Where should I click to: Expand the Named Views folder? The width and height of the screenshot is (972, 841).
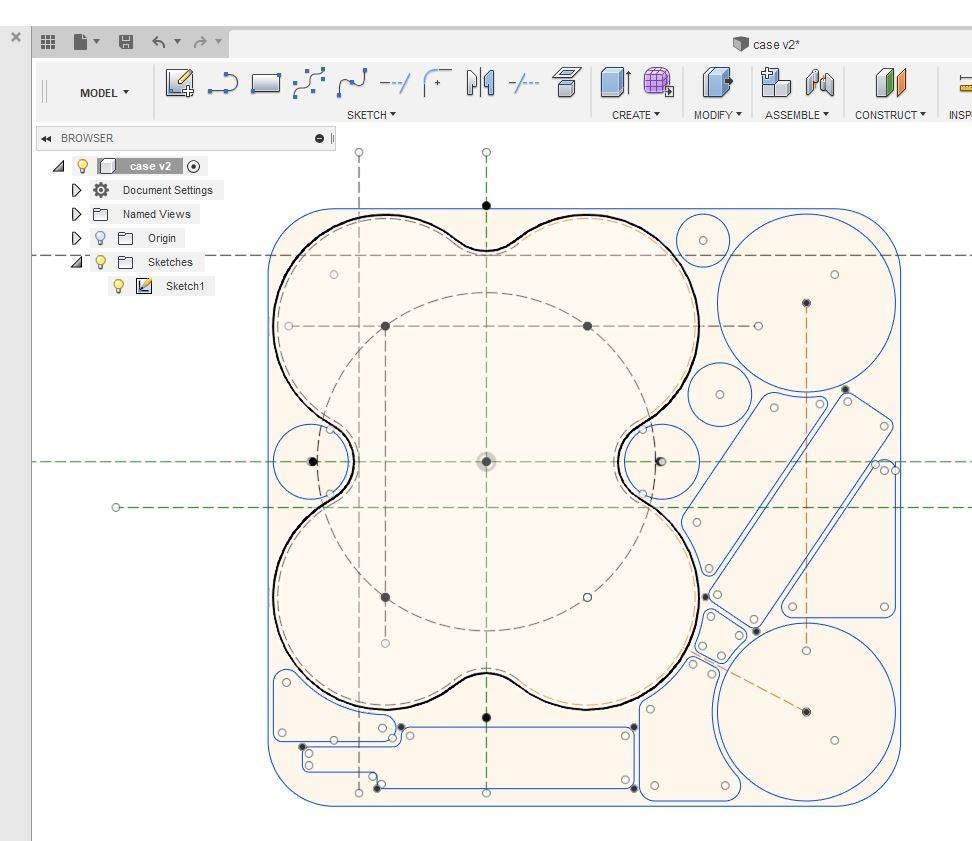coord(77,214)
